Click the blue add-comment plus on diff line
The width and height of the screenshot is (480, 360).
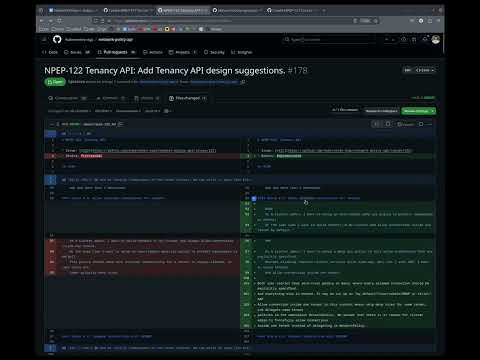coord(254,198)
